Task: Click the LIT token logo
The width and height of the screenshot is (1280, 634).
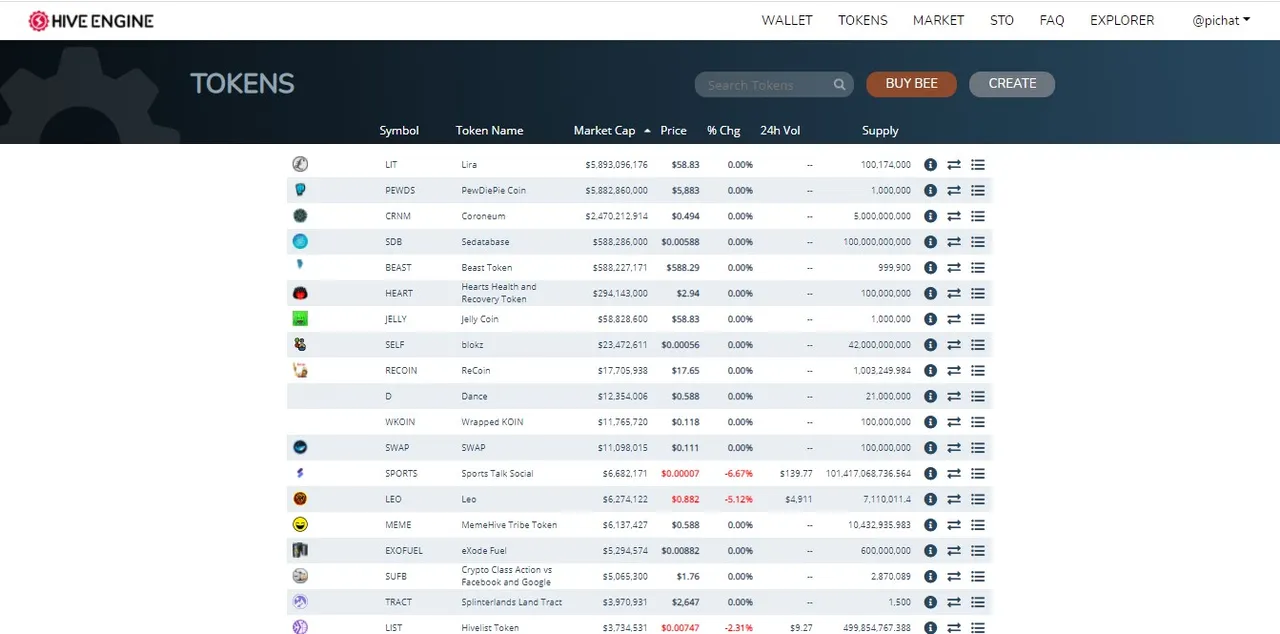Action: 300,164
